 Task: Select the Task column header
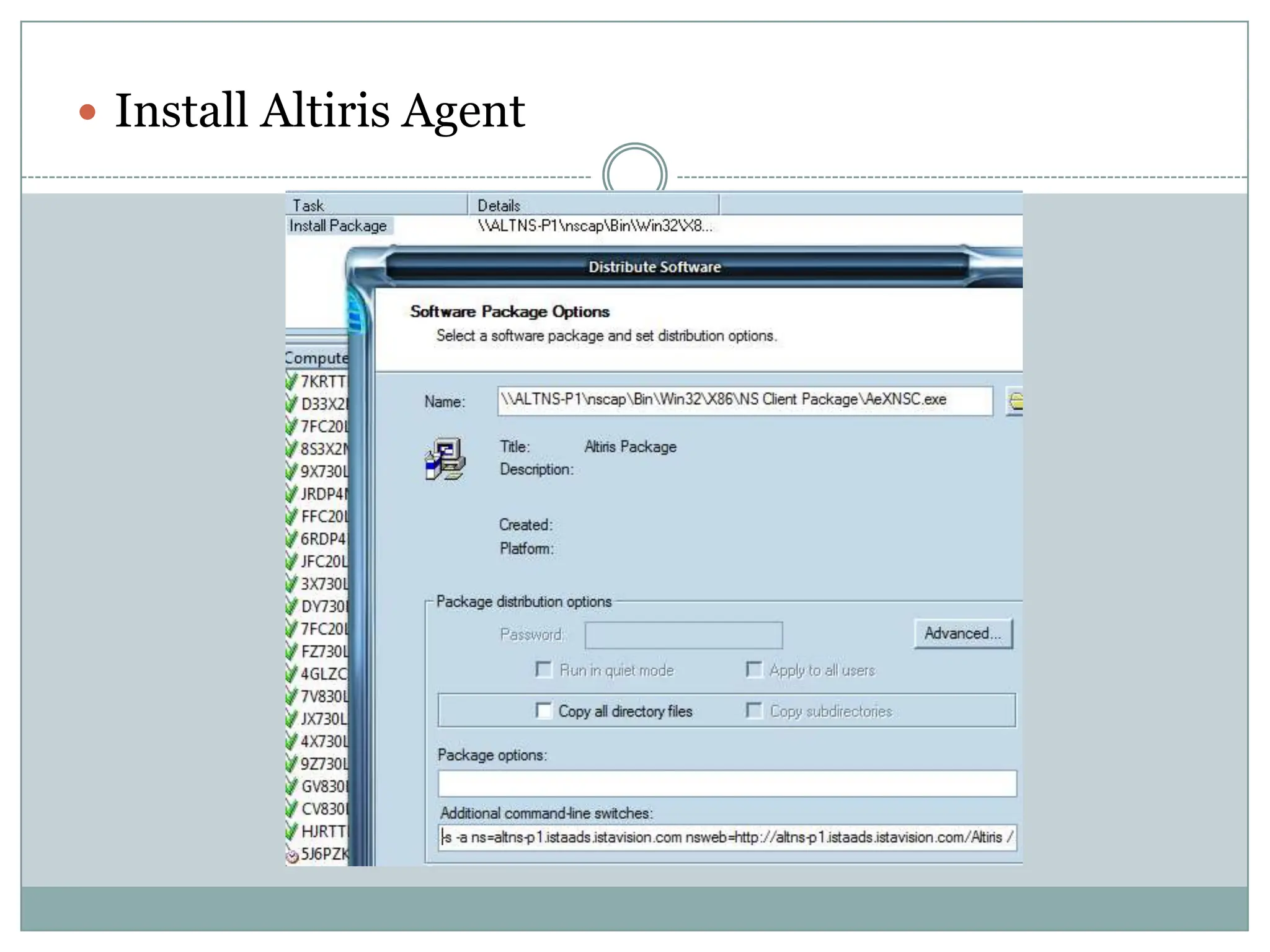pyautogui.click(x=376, y=205)
